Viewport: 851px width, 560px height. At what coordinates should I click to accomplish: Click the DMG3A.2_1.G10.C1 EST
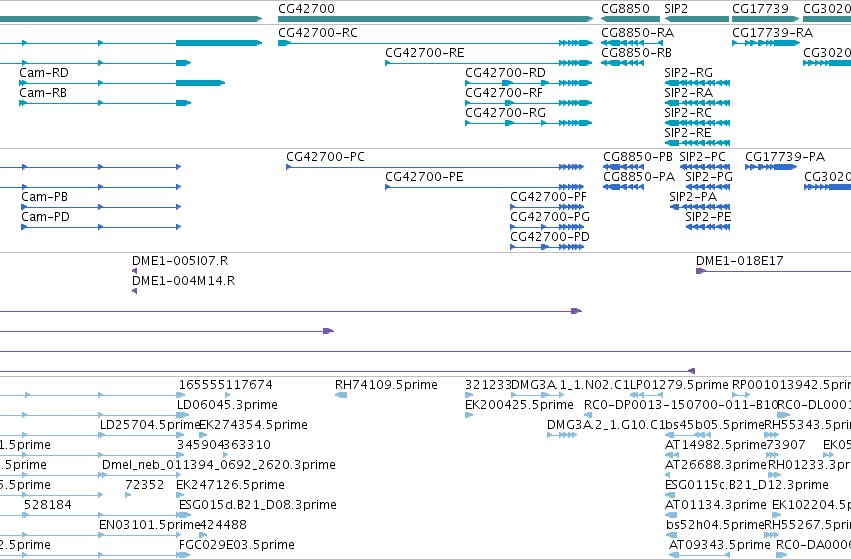point(562,435)
